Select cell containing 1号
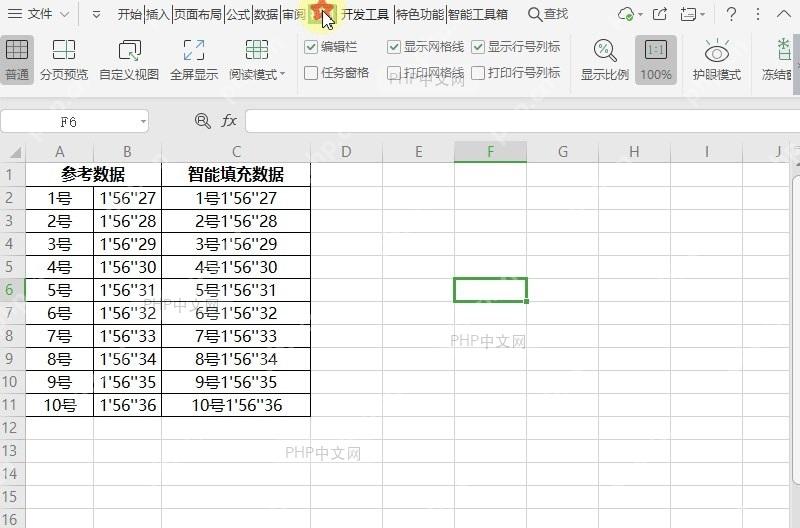The height and width of the screenshot is (528, 800). pyautogui.click(x=60, y=198)
